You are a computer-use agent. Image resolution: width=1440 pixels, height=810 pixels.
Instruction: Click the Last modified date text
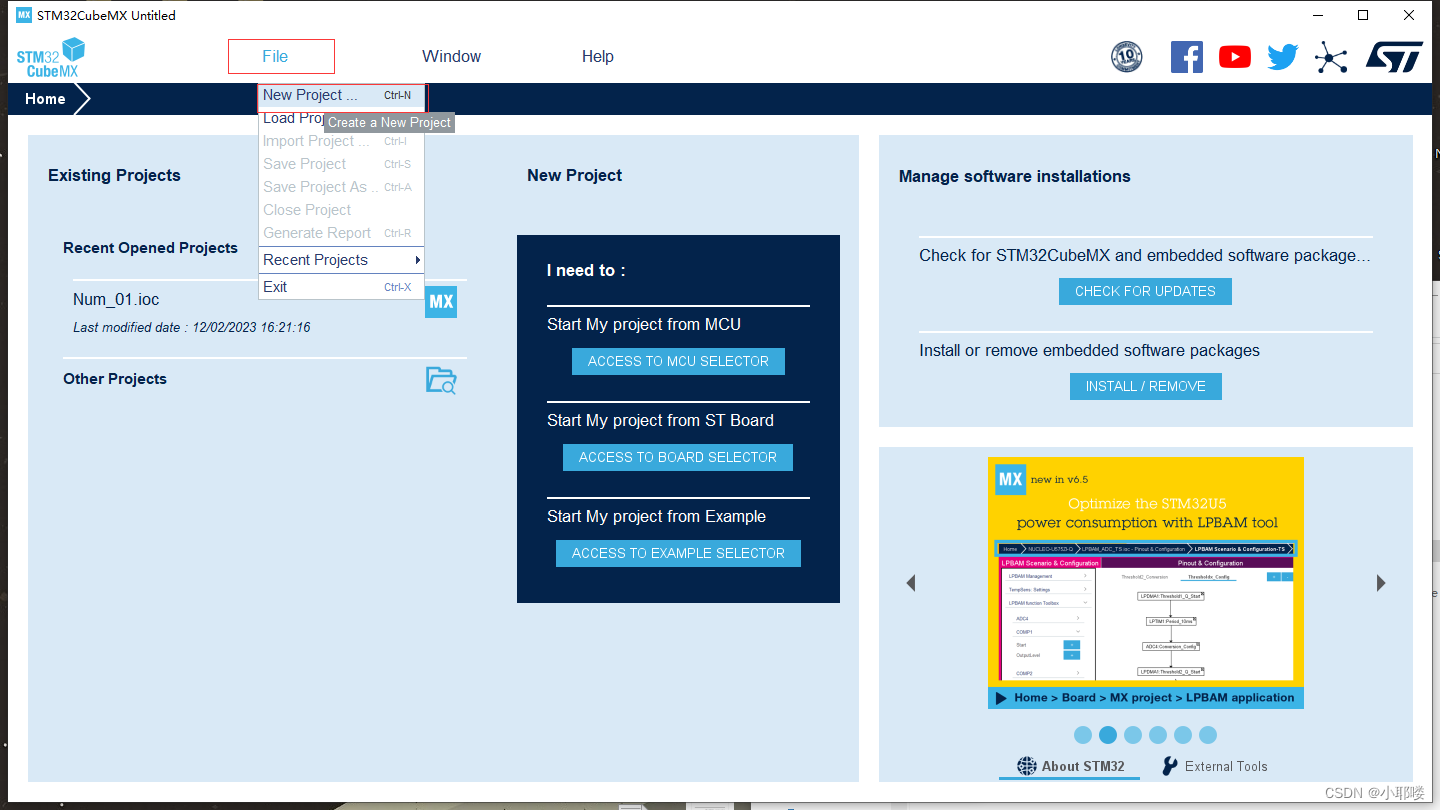(192, 327)
